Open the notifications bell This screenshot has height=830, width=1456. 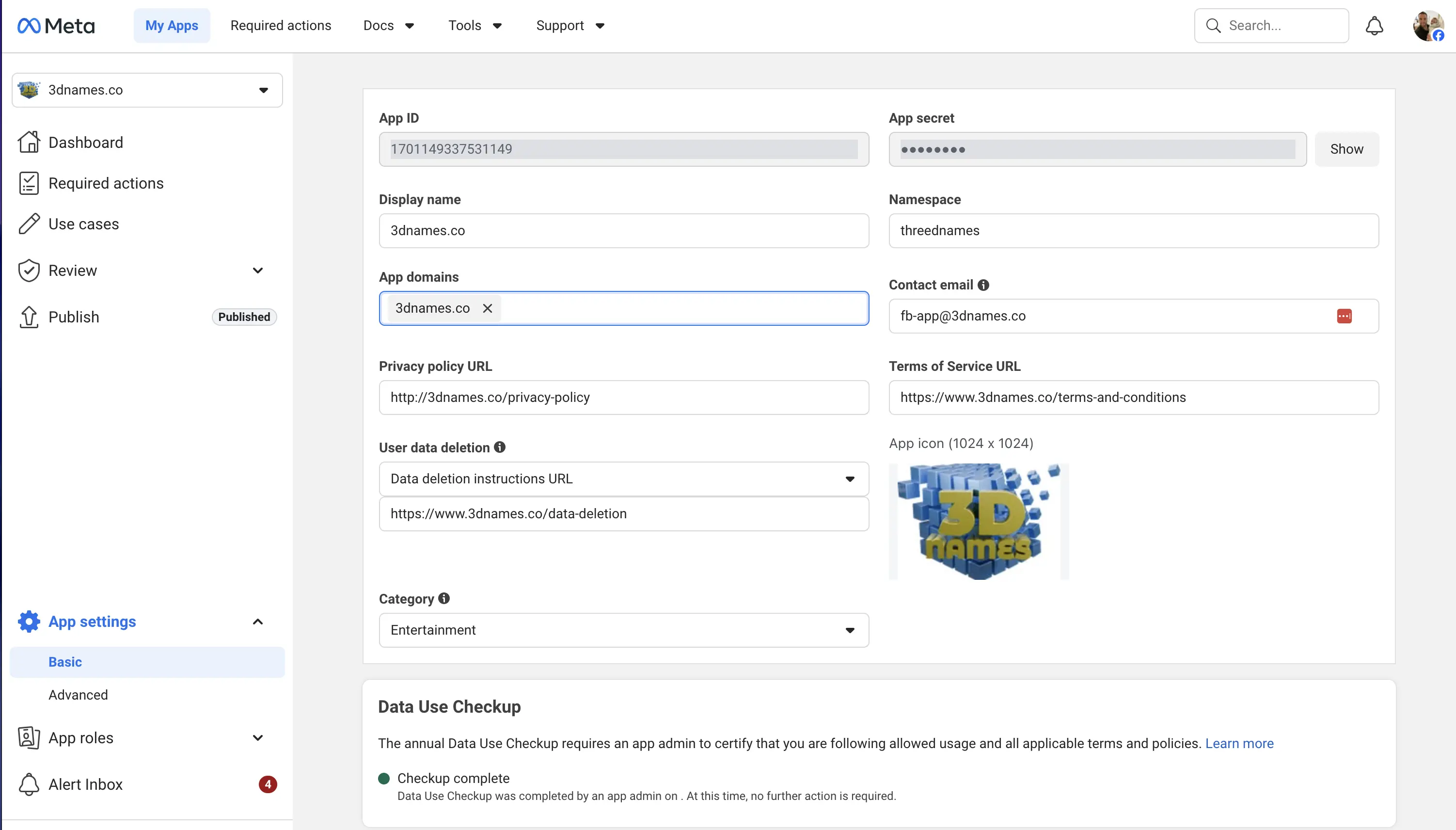(1374, 26)
